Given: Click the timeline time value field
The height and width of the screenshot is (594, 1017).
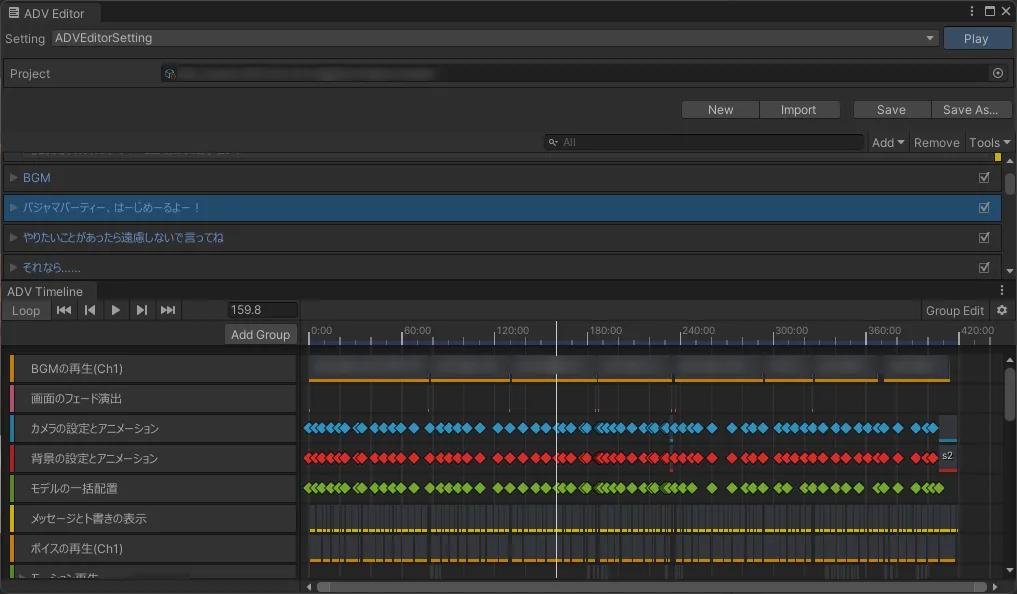Looking at the screenshot, I should tap(262, 311).
